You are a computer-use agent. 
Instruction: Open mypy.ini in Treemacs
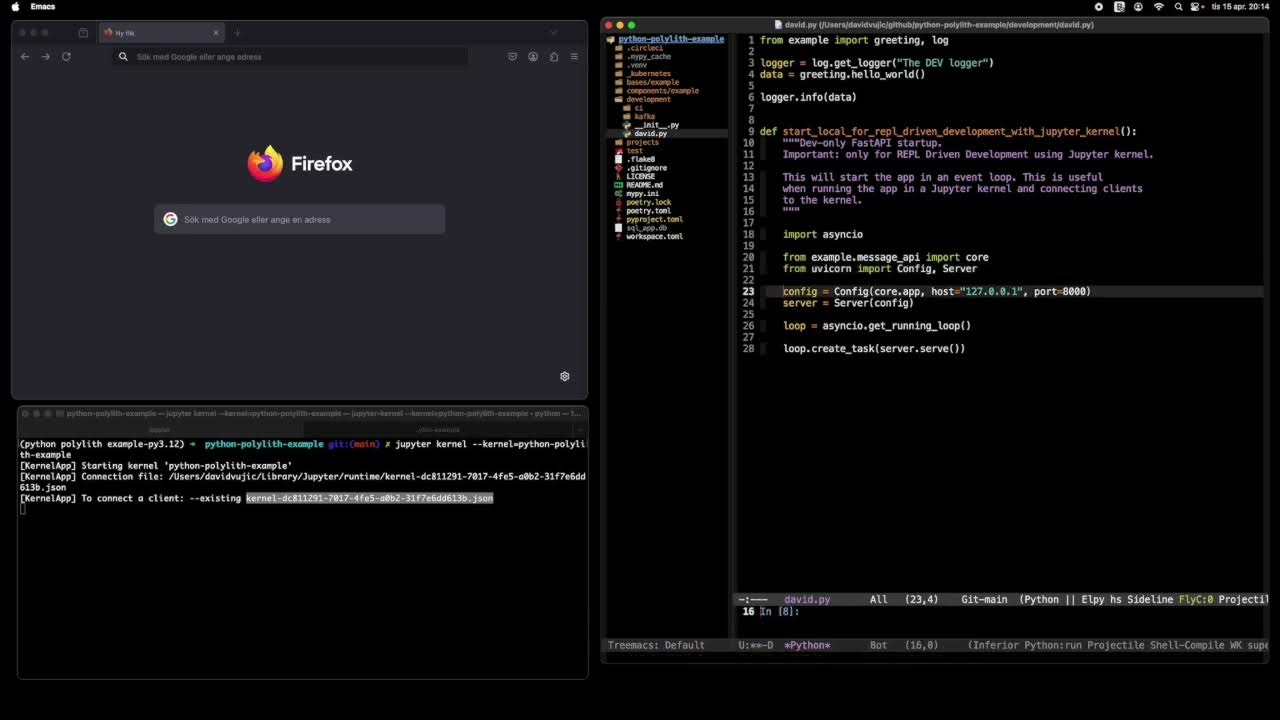tap(643, 193)
